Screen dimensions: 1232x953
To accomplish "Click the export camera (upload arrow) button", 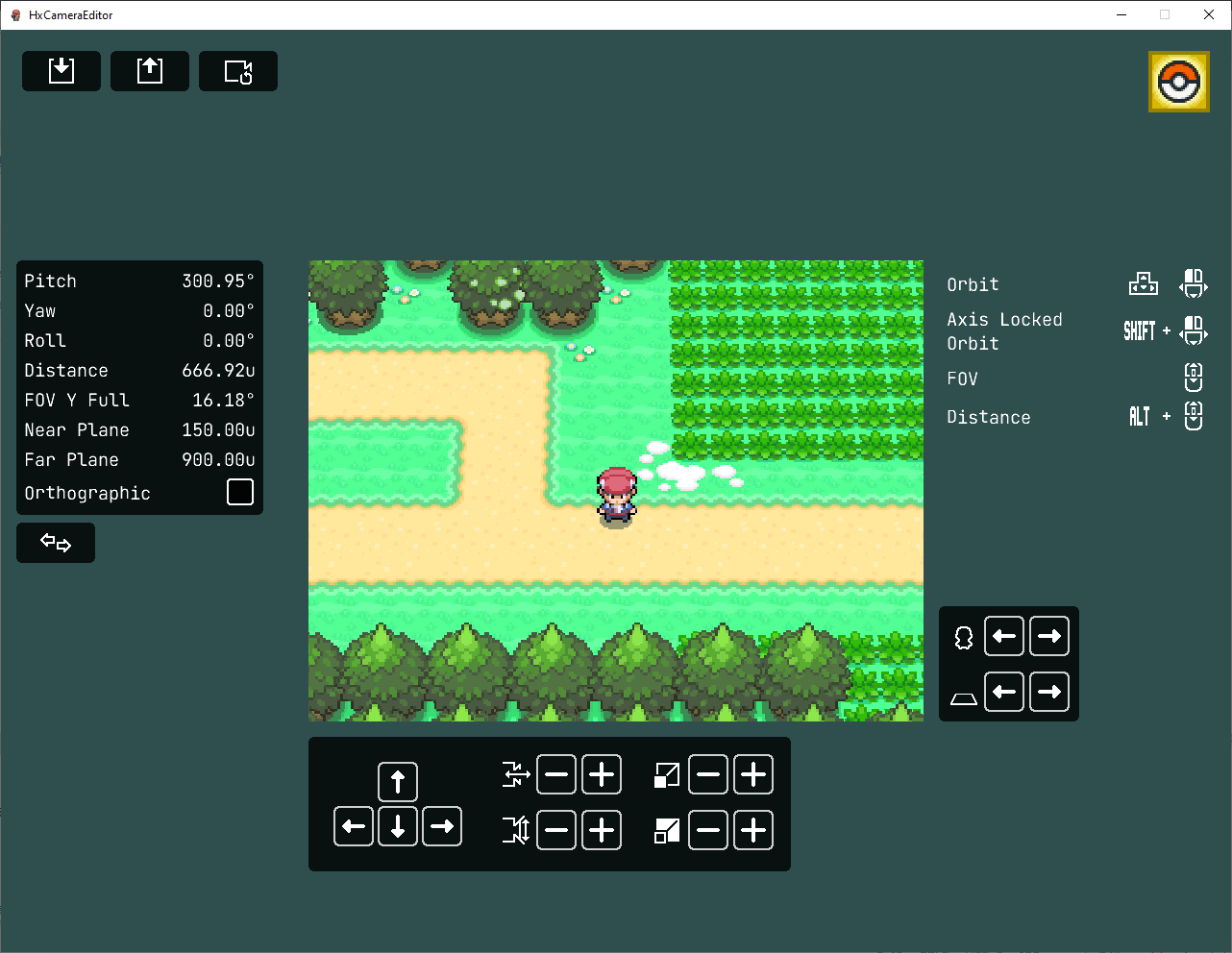I will click(x=150, y=71).
